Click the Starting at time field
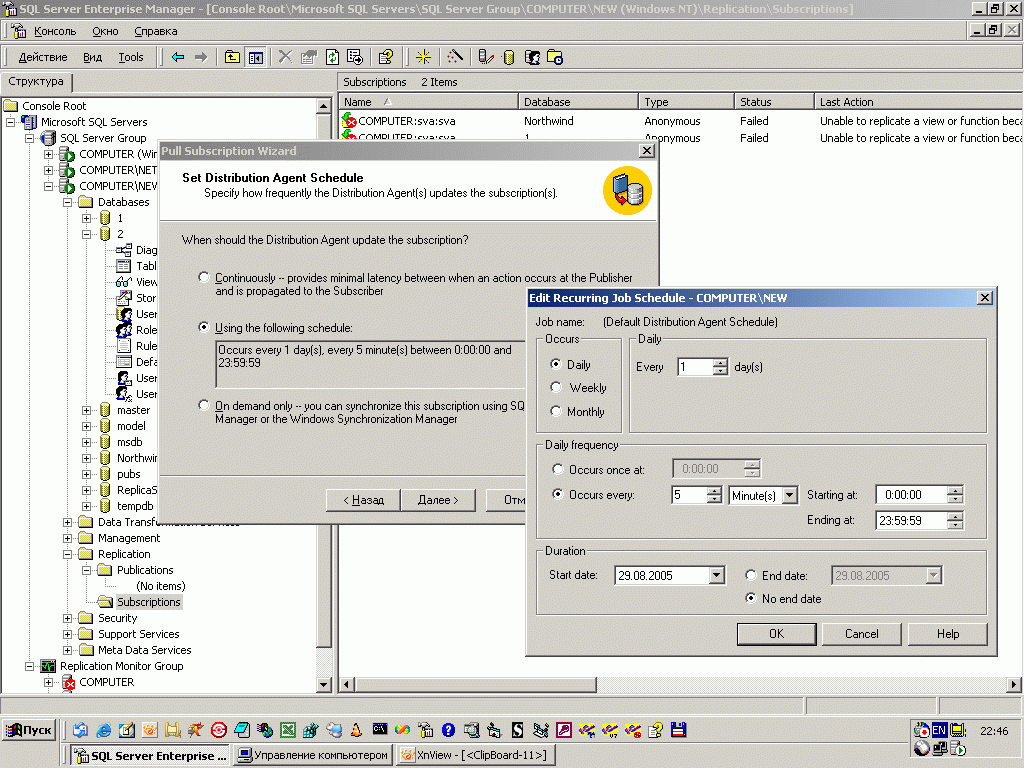Viewport: 1024px width, 768px height. tap(912, 495)
